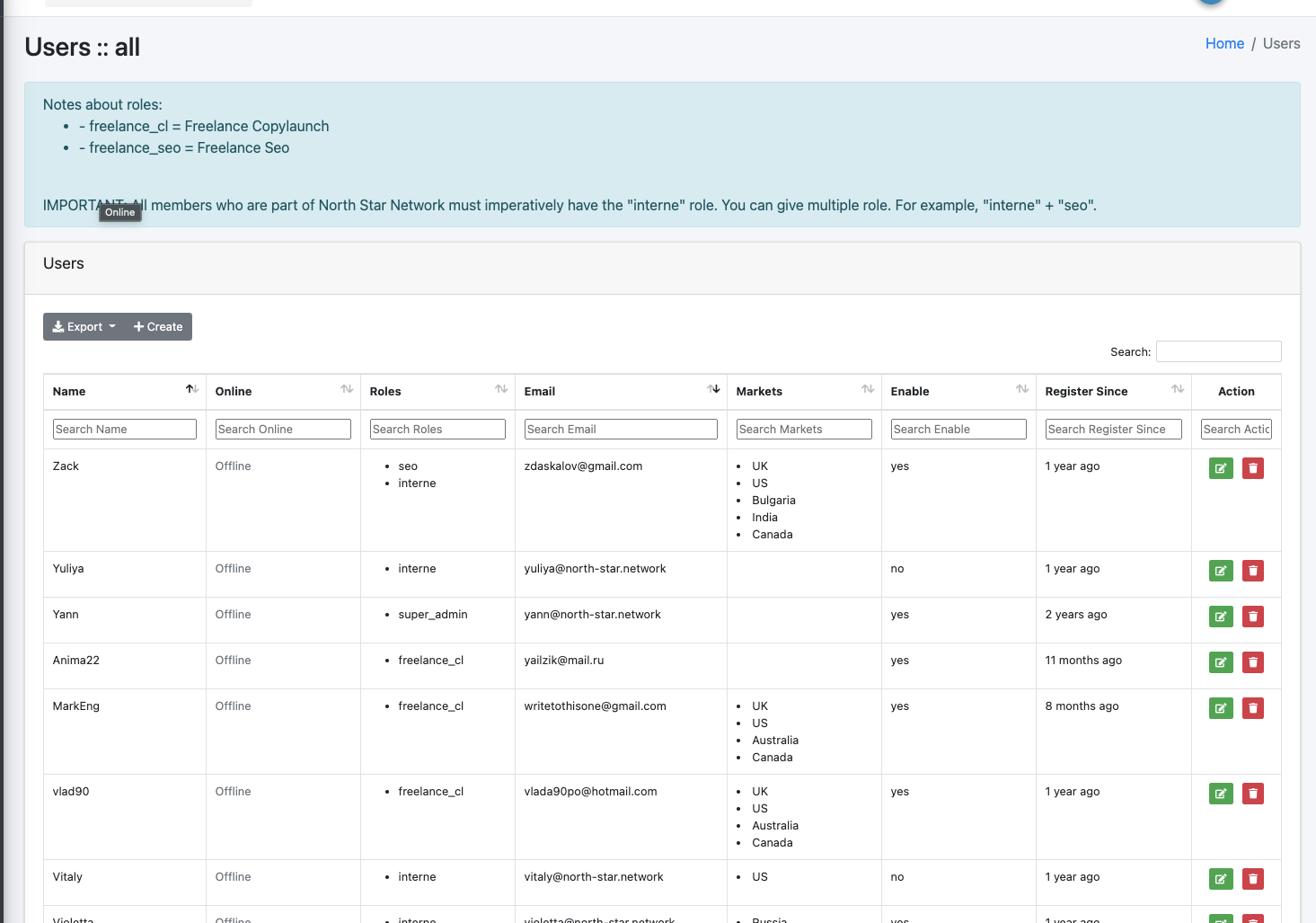Focus the main Search input box
This screenshot has width=1316, height=923.
[x=1217, y=351]
